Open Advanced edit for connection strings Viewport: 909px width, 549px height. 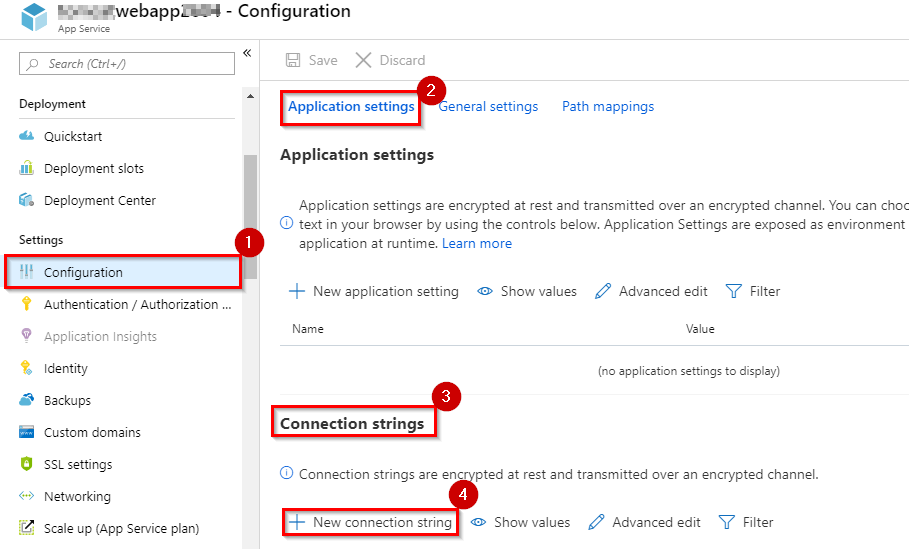644,522
